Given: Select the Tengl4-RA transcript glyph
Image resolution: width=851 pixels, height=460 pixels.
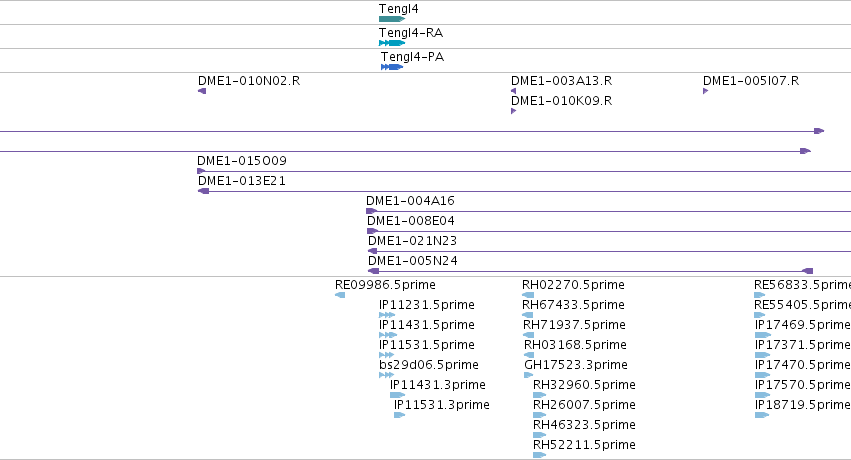Looking at the screenshot, I should tap(392, 43).
